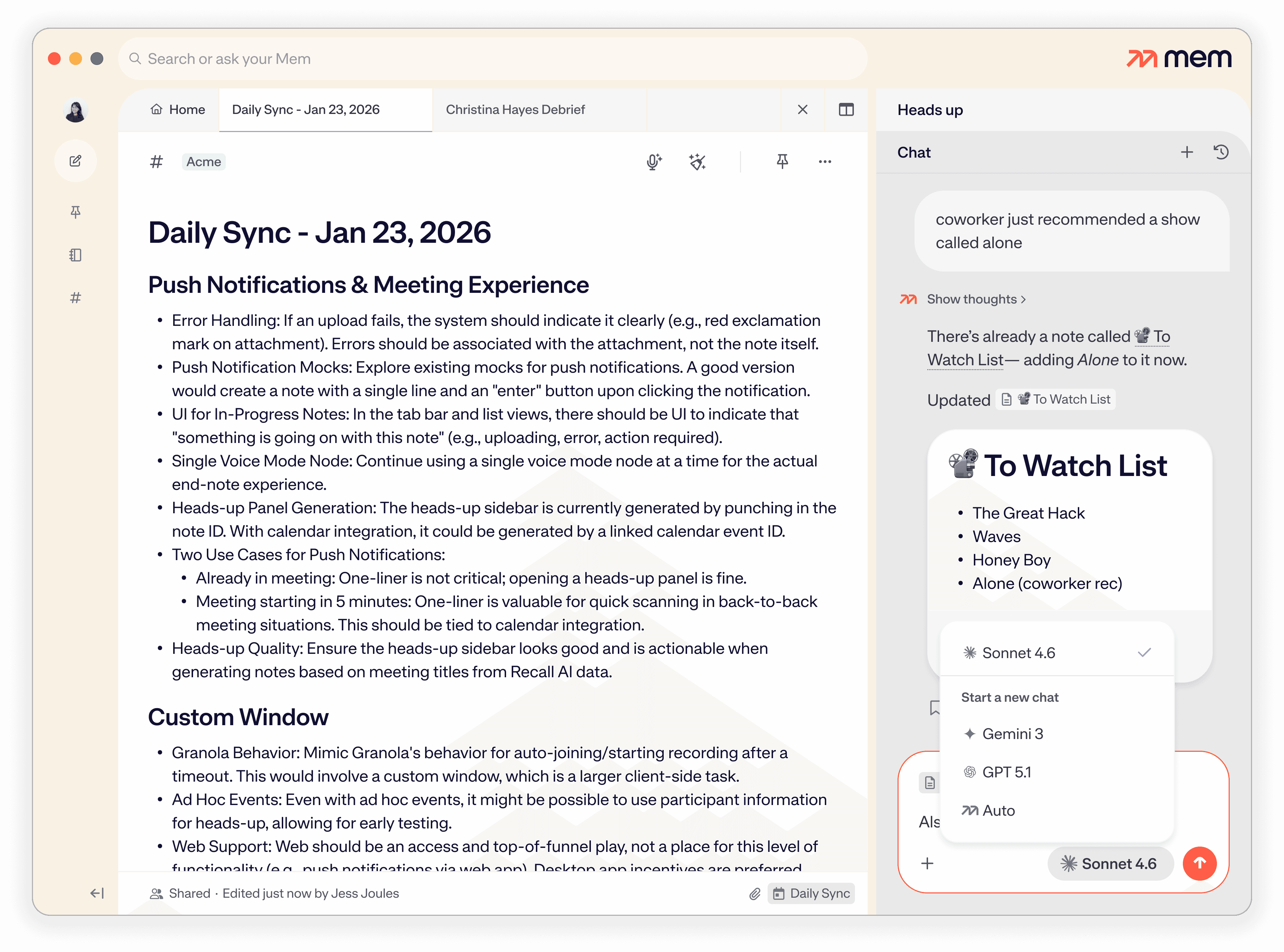This screenshot has height=952, width=1284.
Task: Open the notebook icon in sidebar
Action: (x=76, y=255)
